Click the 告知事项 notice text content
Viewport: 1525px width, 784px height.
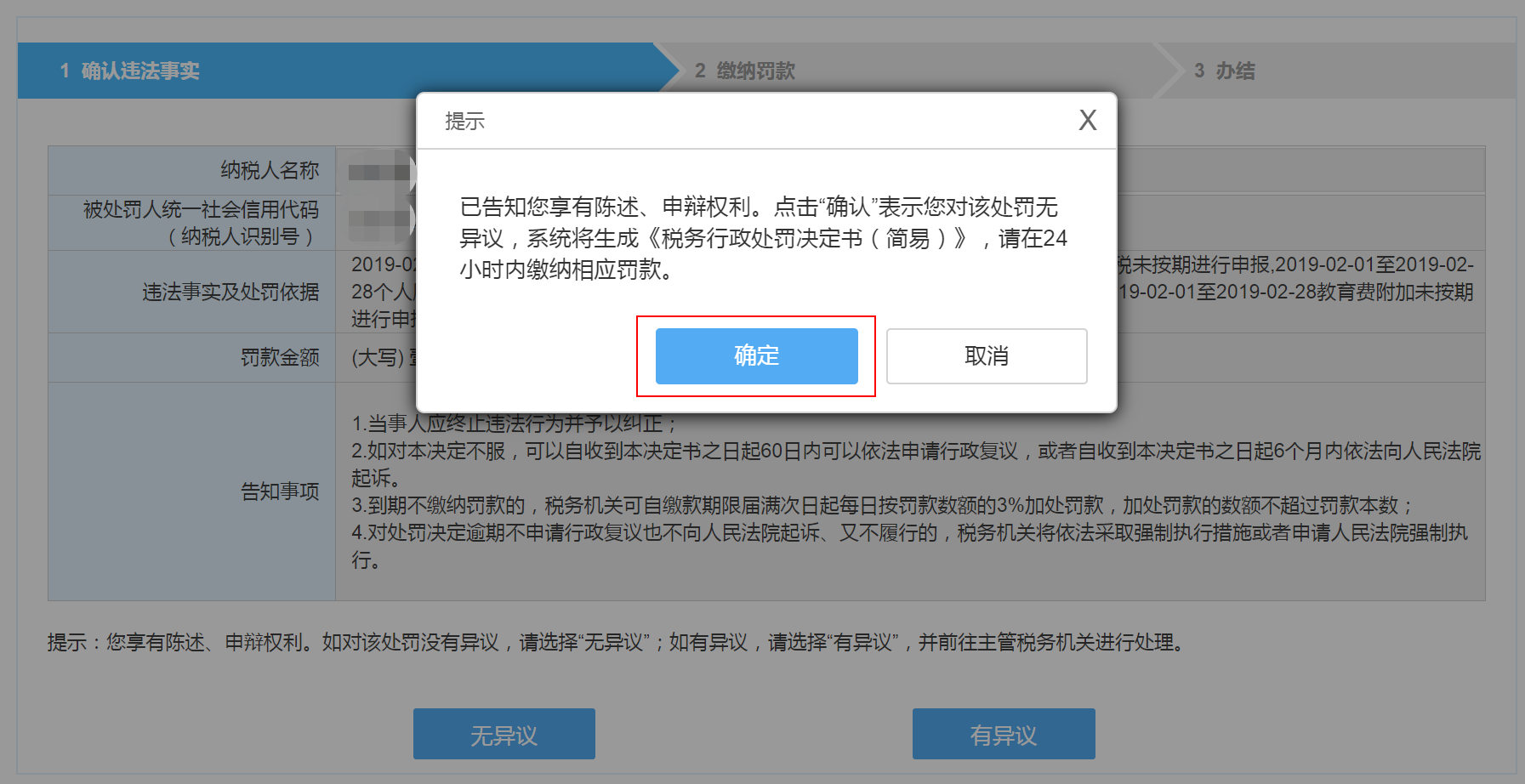pyautogui.click(x=916, y=491)
